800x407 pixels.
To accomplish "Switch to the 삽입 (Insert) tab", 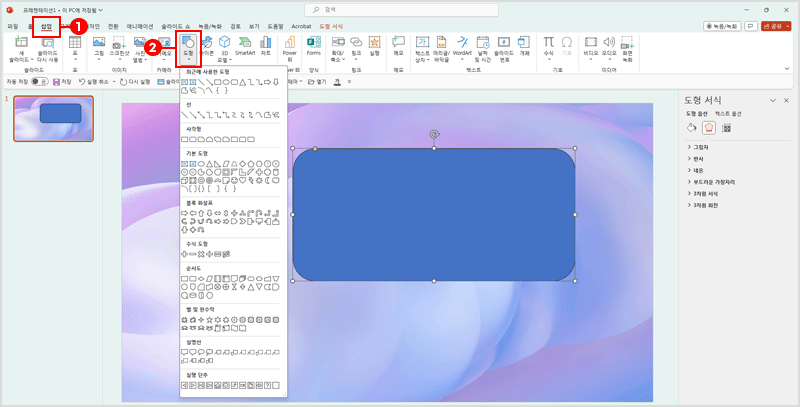I will click(x=46, y=26).
